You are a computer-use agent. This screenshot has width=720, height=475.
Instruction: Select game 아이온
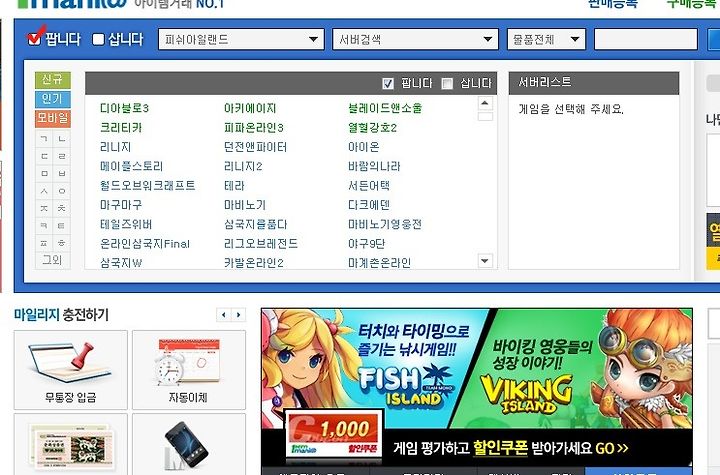(x=364, y=147)
